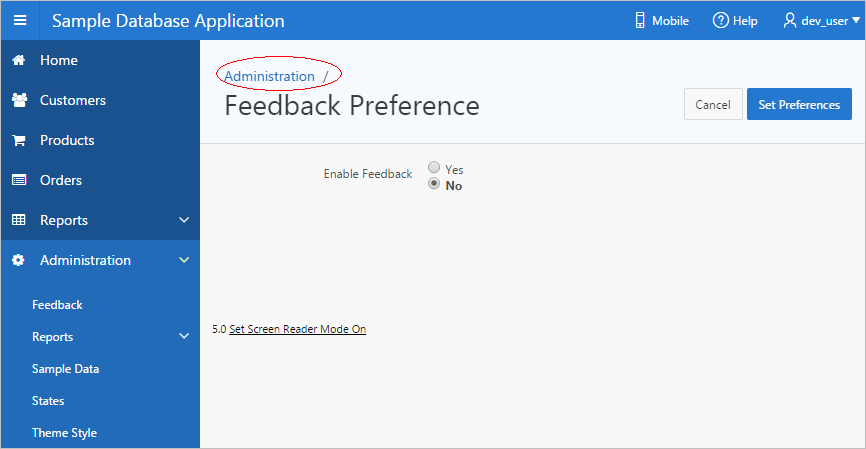Collapse the Administration section chevron

click(184, 260)
